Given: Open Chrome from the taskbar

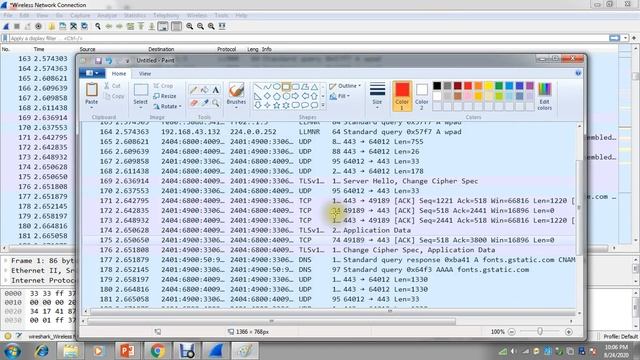Looking at the screenshot, I should click(x=157, y=350).
